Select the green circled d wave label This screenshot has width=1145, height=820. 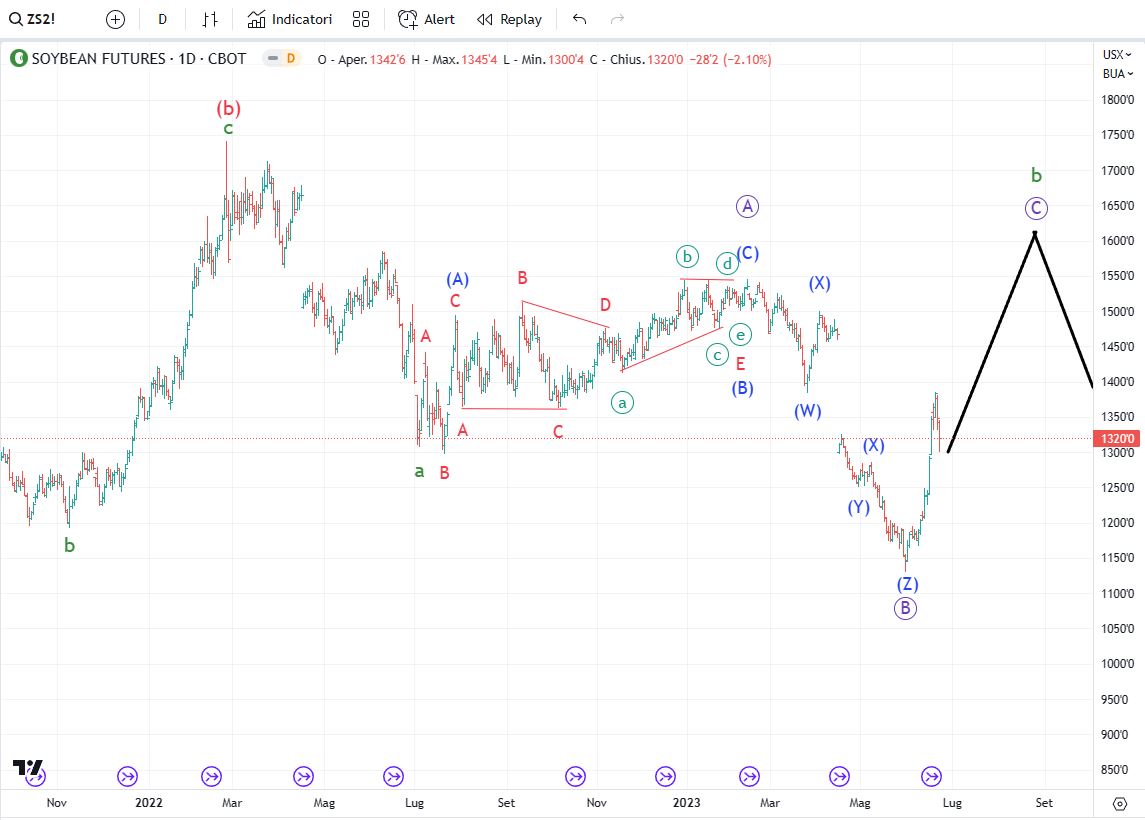[727, 264]
